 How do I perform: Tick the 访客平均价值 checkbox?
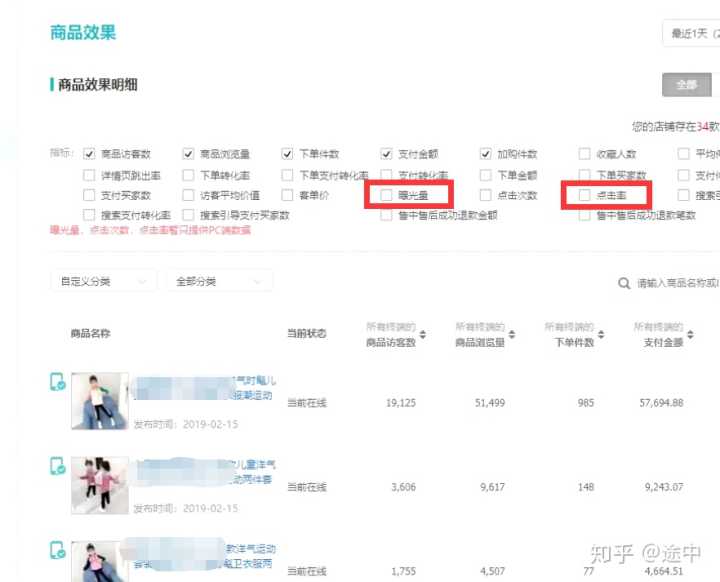pyautogui.click(x=188, y=195)
